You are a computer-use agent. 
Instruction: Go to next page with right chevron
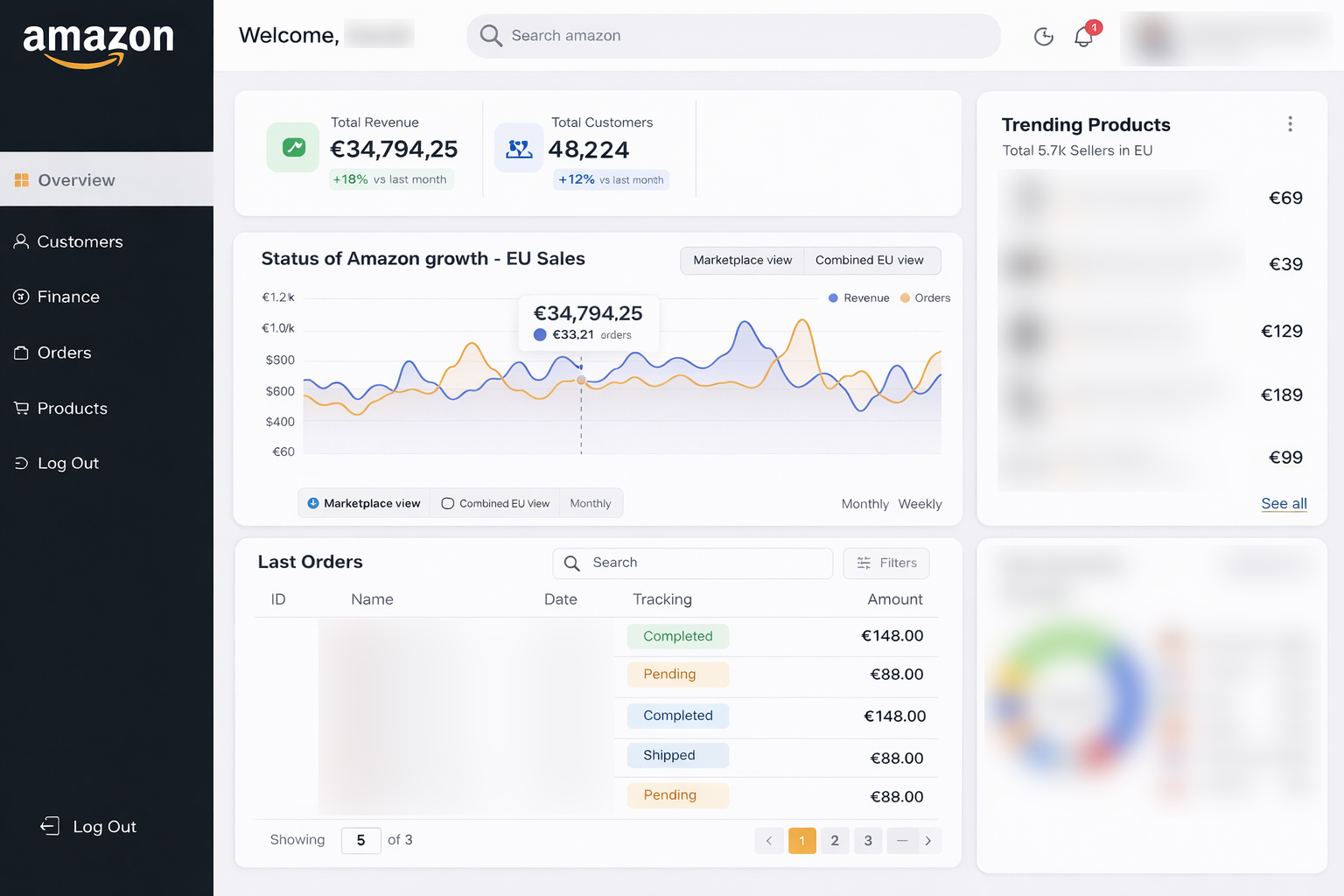click(927, 841)
